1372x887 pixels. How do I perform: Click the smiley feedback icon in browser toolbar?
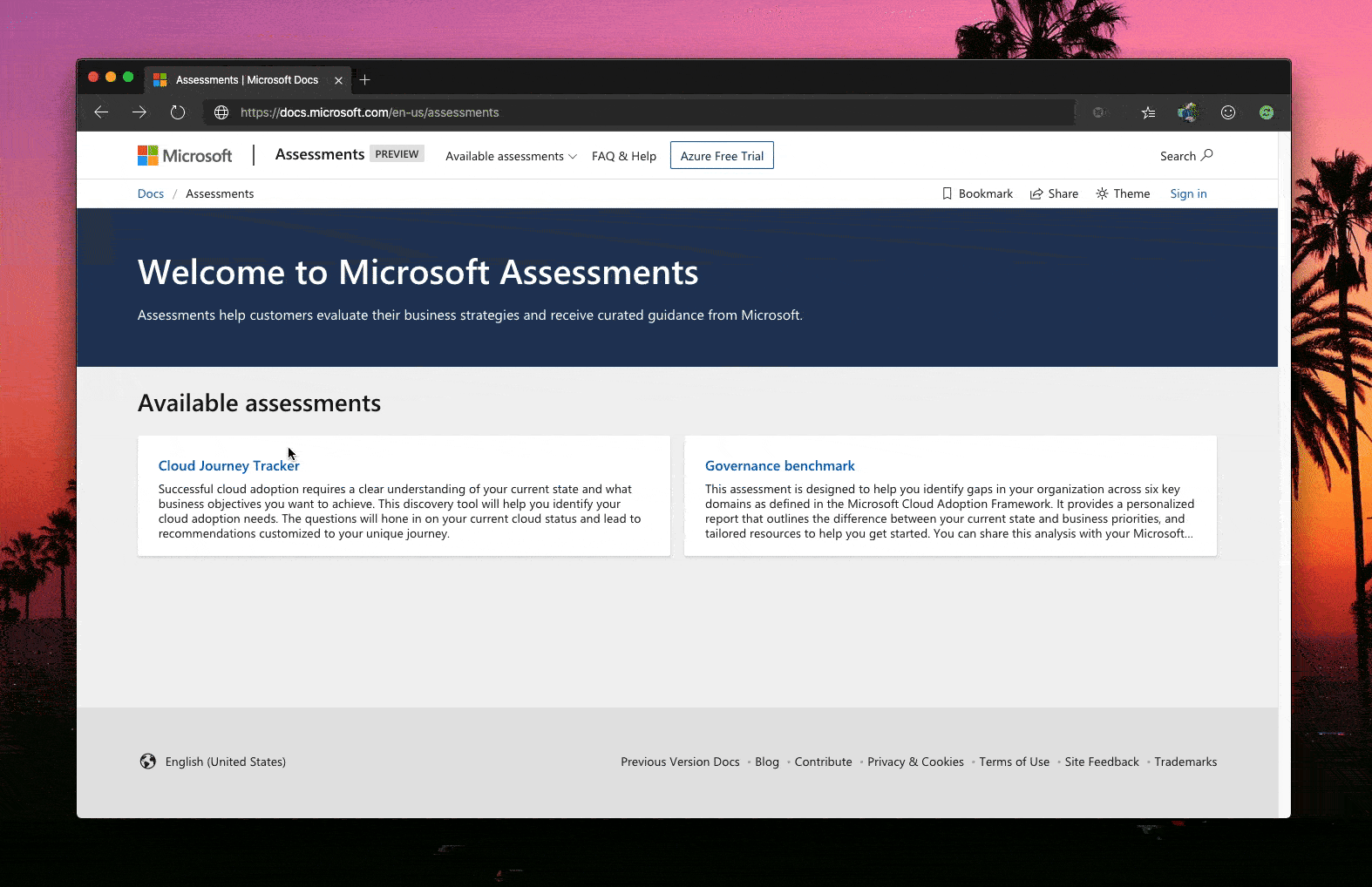coord(1228,112)
